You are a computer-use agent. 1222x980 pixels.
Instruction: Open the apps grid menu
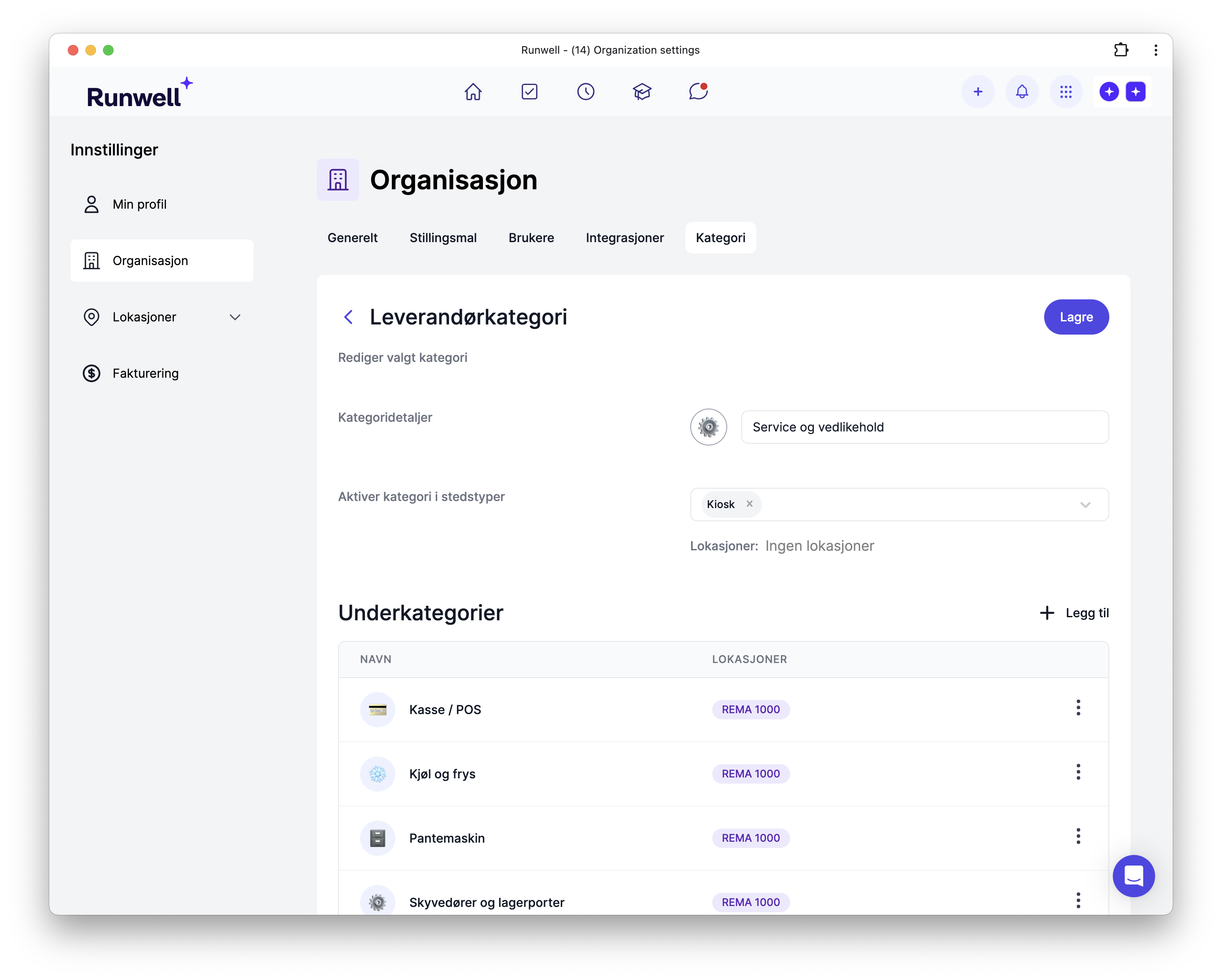(x=1066, y=92)
